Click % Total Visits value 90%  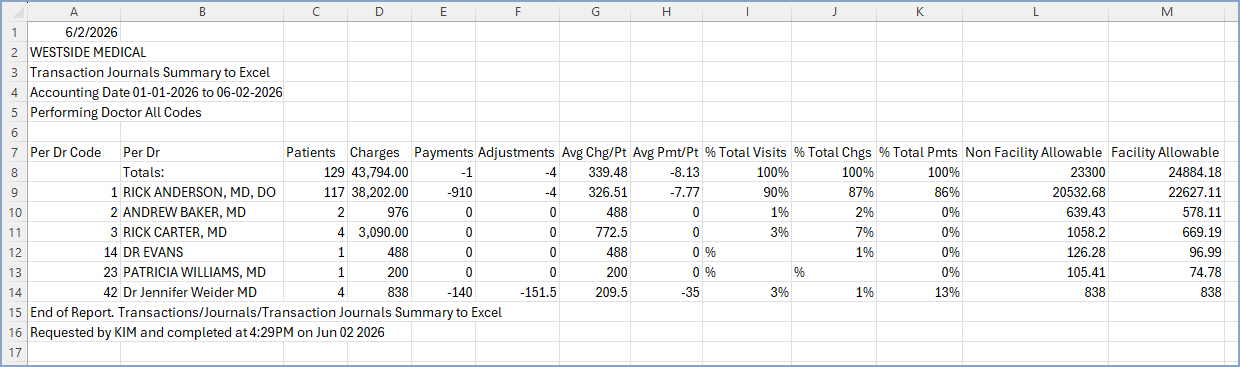(746, 192)
